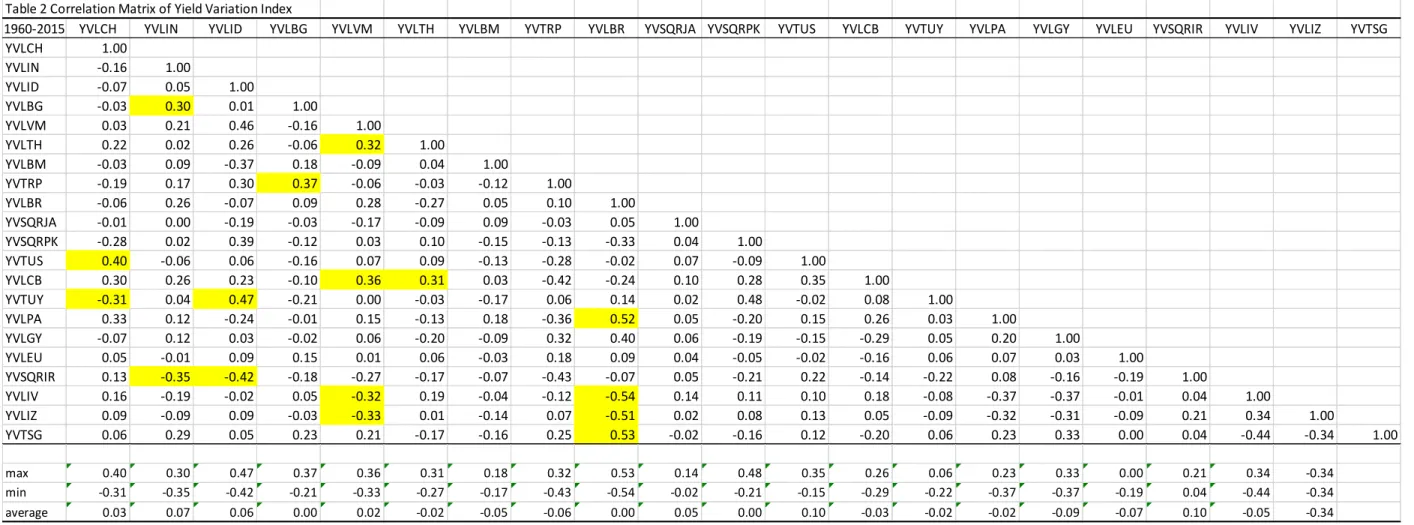Select the YVLGY column header
Viewport: 1414px width, 525px height.
[1049, 28]
